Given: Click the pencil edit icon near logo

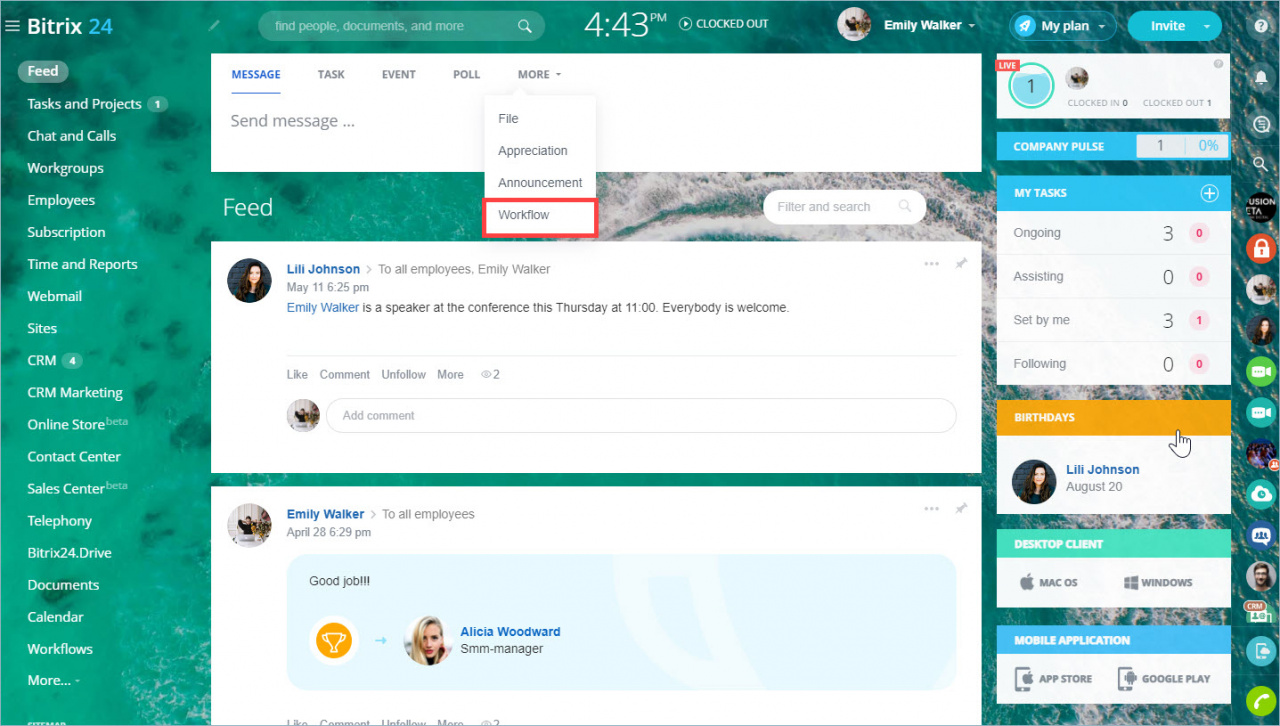Looking at the screenshot, I should pyautogui.click(x=214, y=26).
